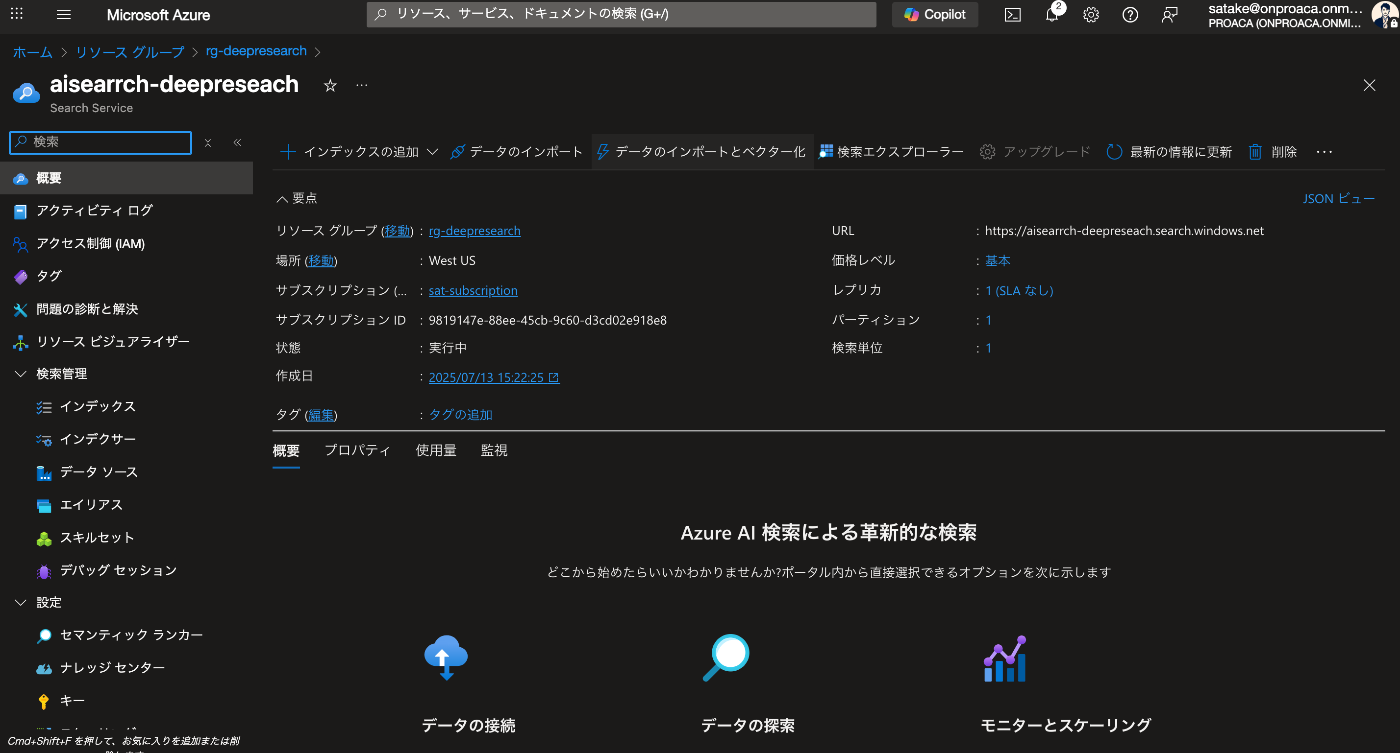
Task: Collapse the 要点 essentials section
Action: point(297,199)
